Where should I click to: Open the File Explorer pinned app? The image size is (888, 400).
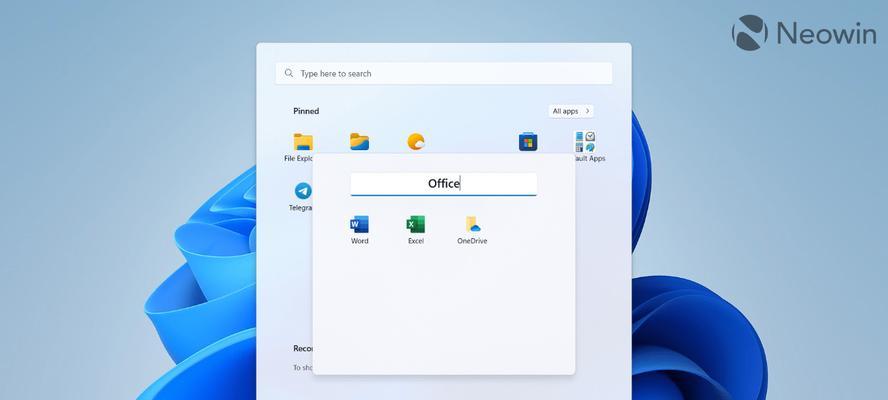303,142
